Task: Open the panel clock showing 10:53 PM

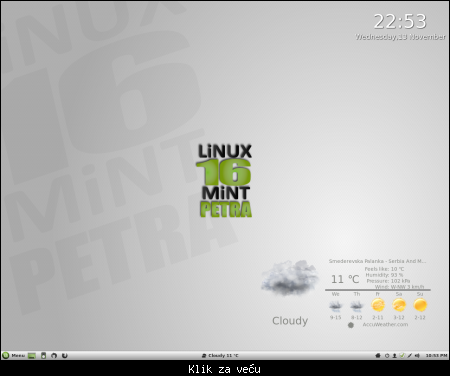Action: [436, 356]
